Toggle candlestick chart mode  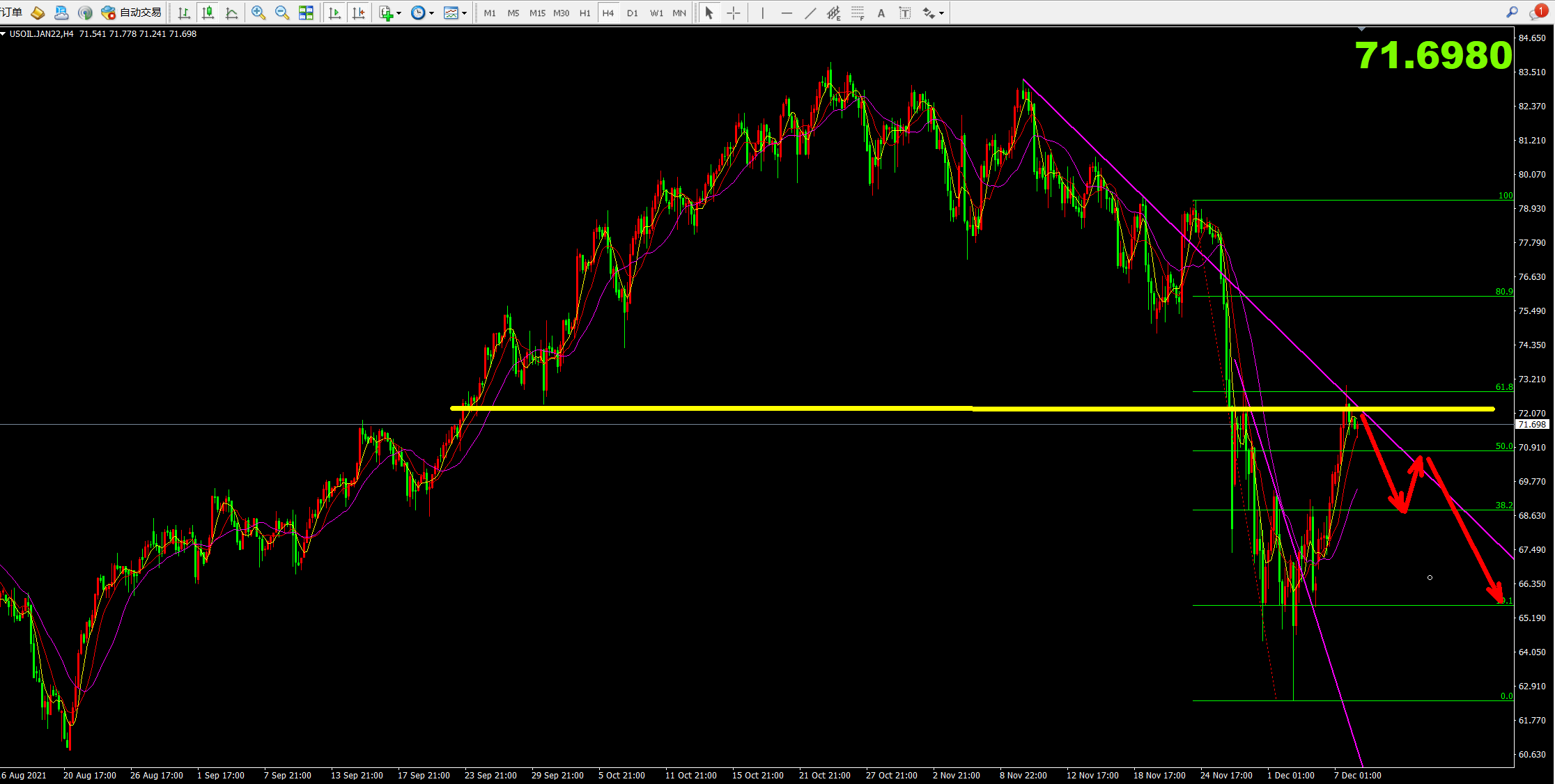coord(208,13)
